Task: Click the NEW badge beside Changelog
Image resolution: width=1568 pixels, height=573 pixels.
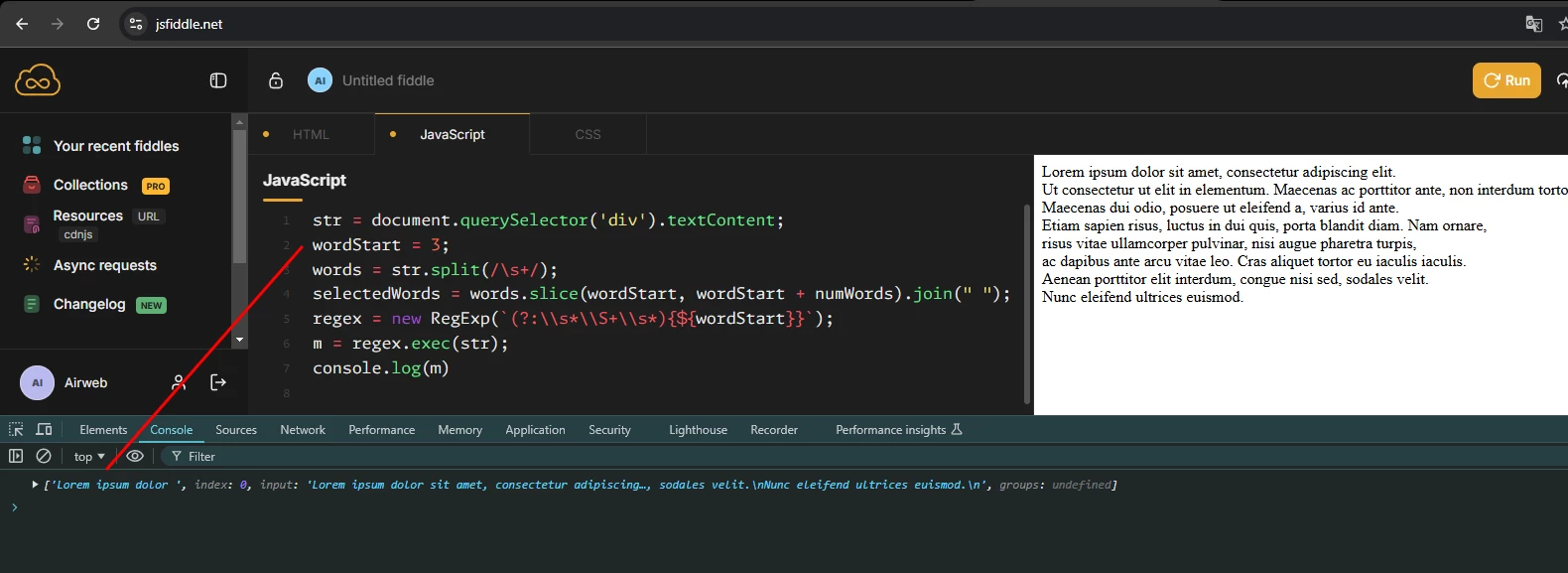Action: (x=151, y=305)
